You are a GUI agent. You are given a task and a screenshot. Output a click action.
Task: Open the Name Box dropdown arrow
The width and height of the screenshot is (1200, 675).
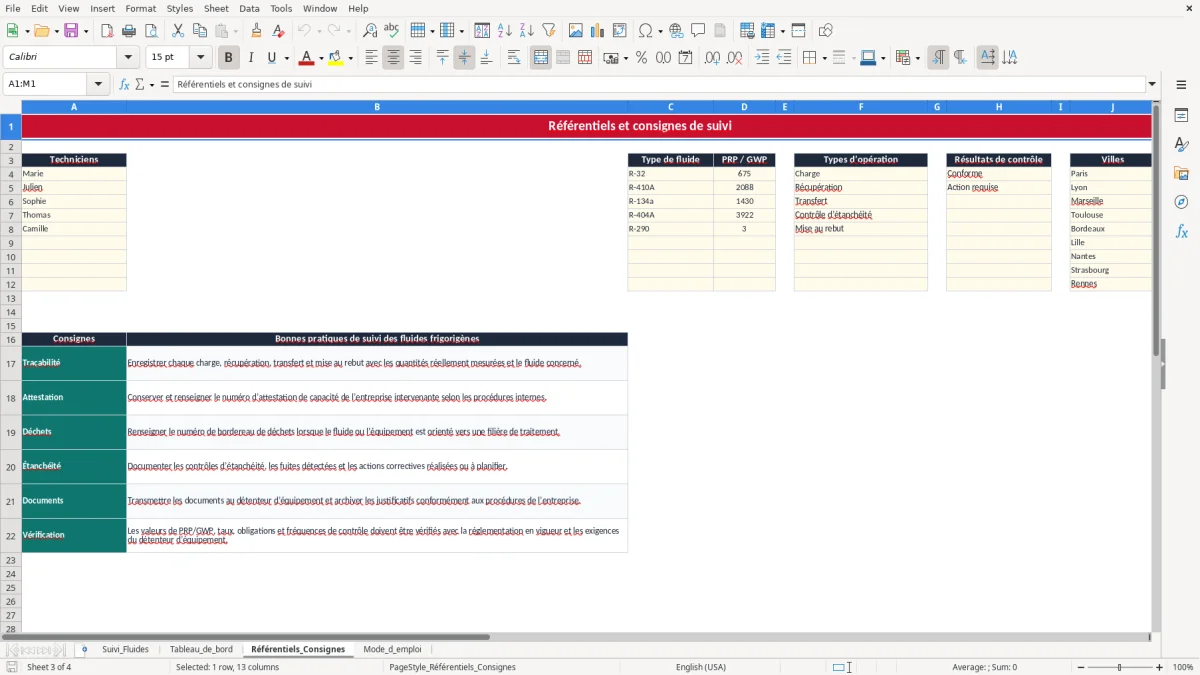pos(98,85)
